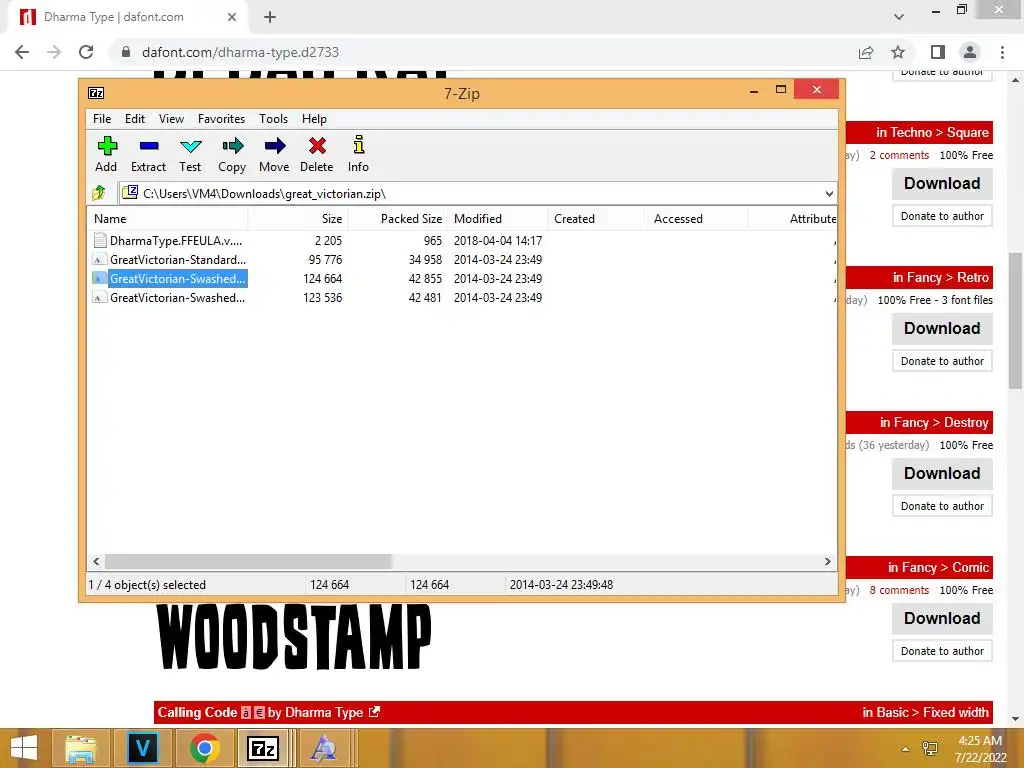This screenshot has width=1024, height=768.
Task: Expand the 7-Zip path history dropdown
Action: tap(829, 193)
